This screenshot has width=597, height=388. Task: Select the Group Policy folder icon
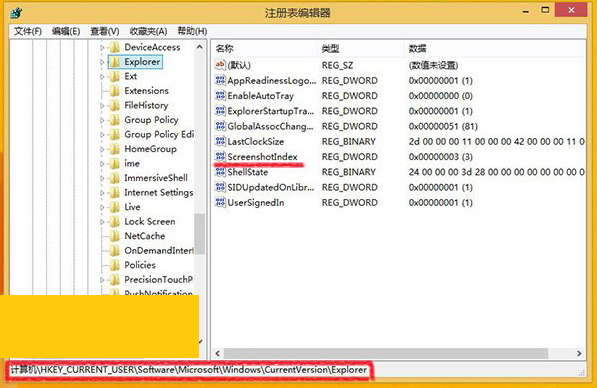[x=115, y=120]
